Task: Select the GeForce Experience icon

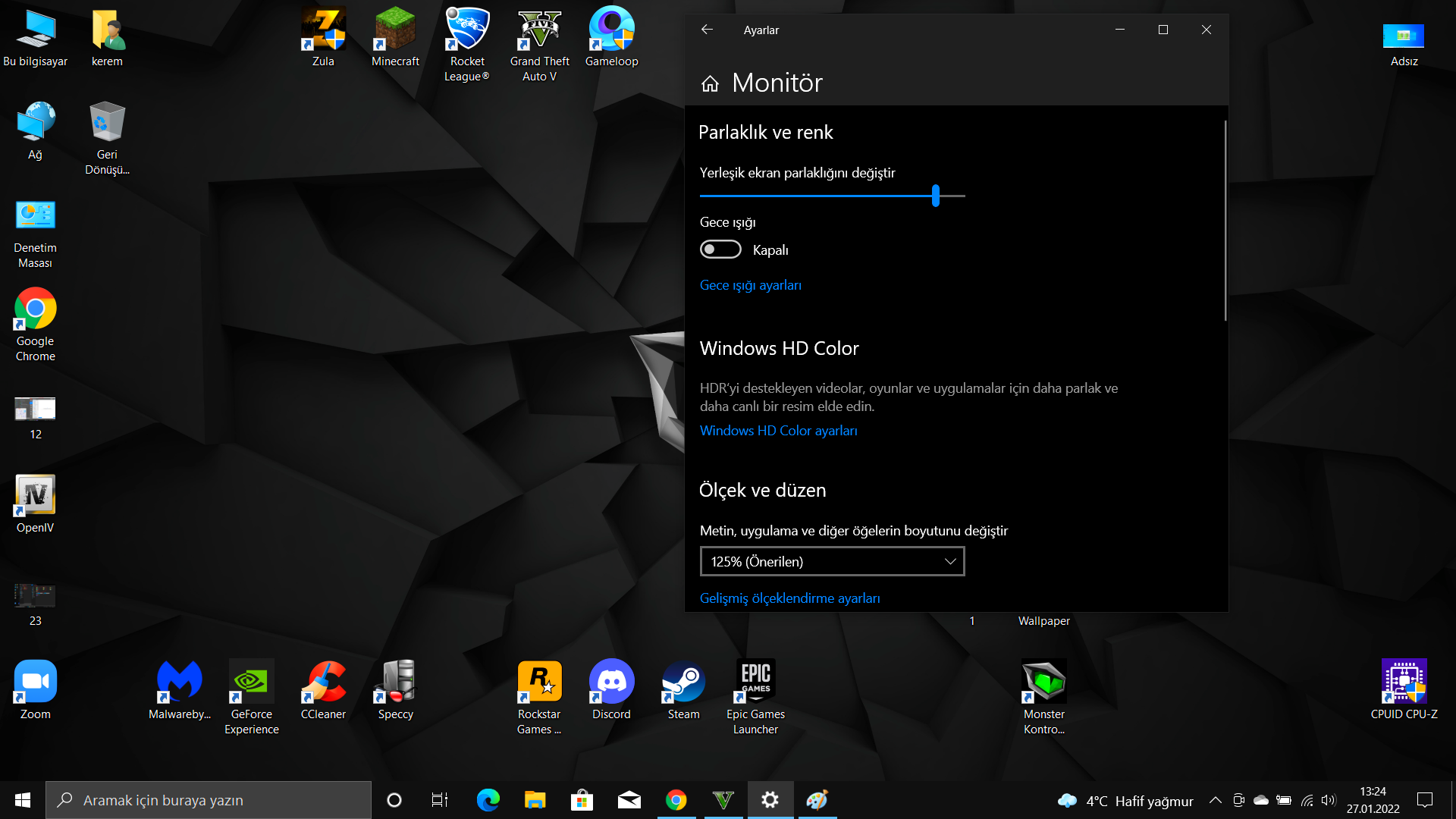Action: pyautogui.click(x=251, y=682)
